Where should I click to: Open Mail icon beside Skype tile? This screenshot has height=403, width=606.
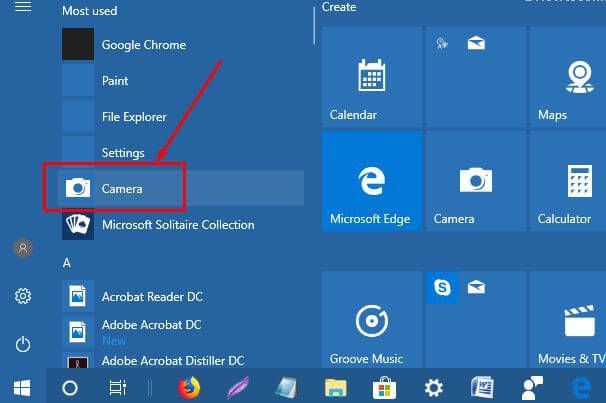pyautogui.click(x=476, y=287)
